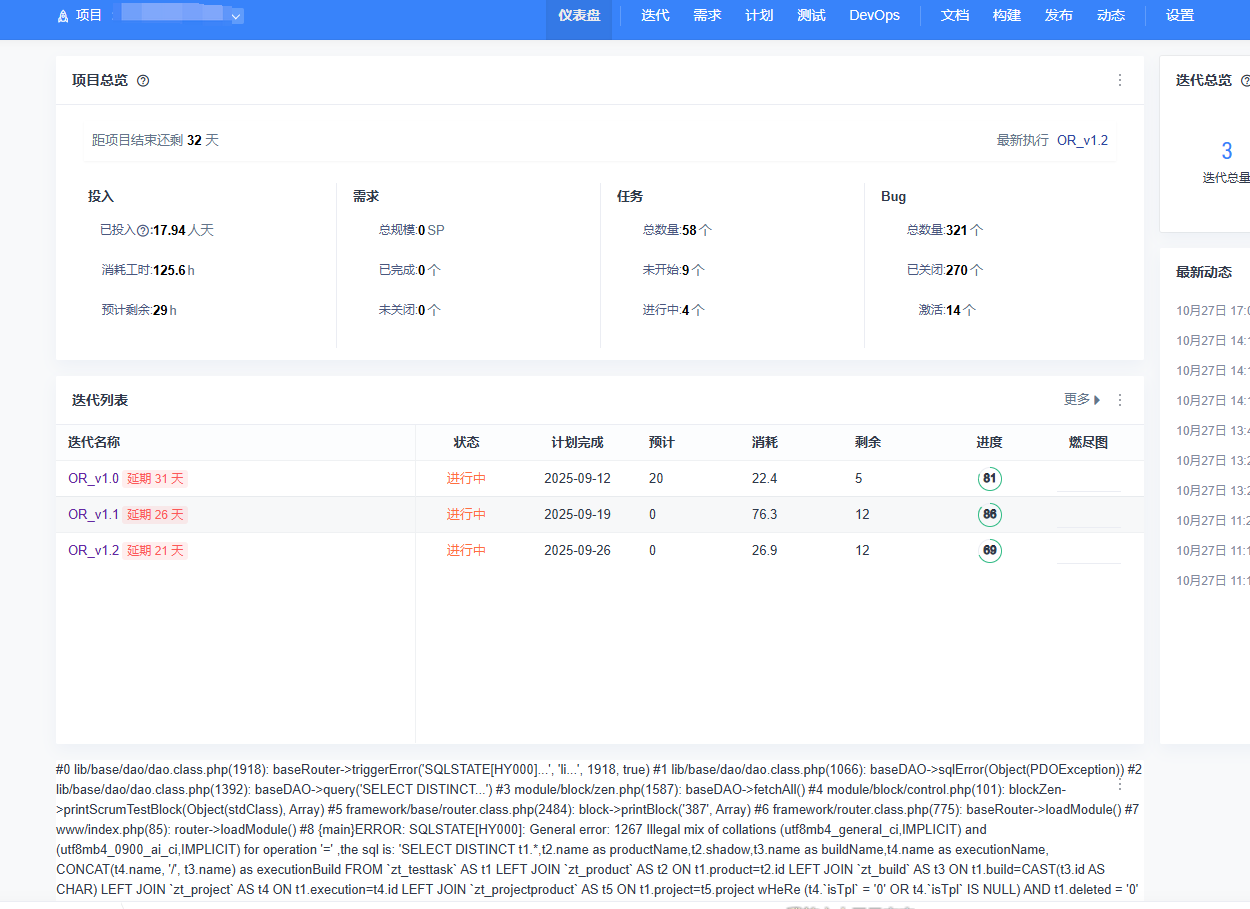
Task: Switch to the 仪表盘 tab
Action: [x=579, y=16]
